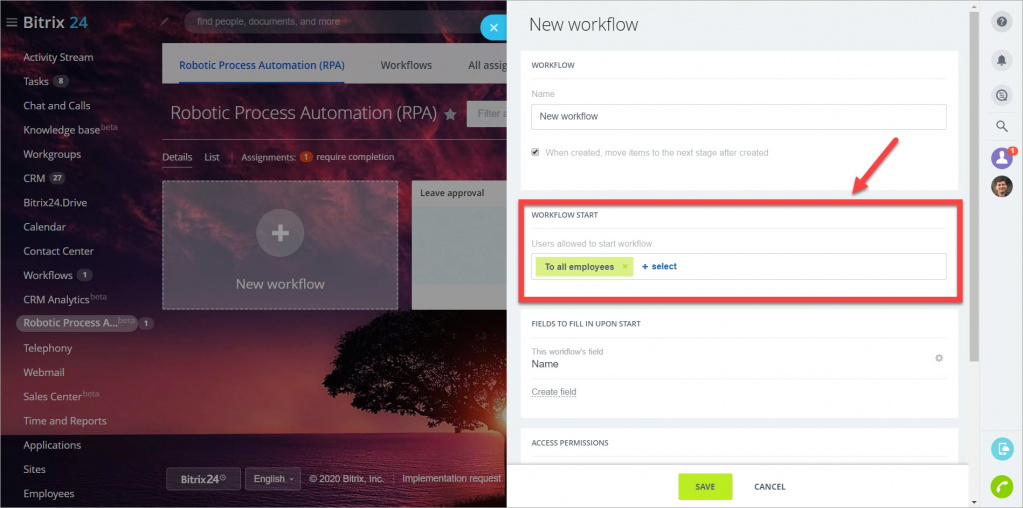Viewport: 1023px width, 508px height.
Task: Switch to the Workflows tab
Action: click(x=406, y=65)
